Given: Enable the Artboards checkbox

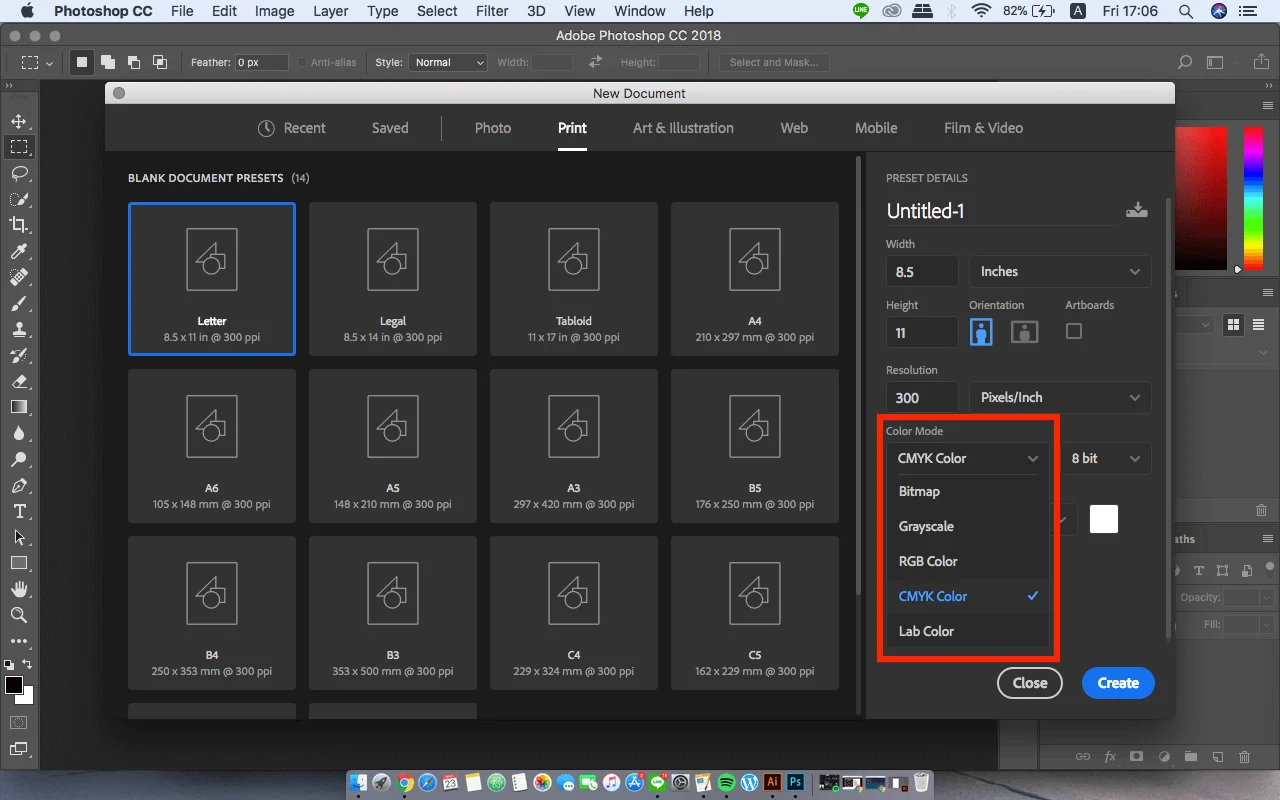Looking at the screenshot, I should (1074, 330).
